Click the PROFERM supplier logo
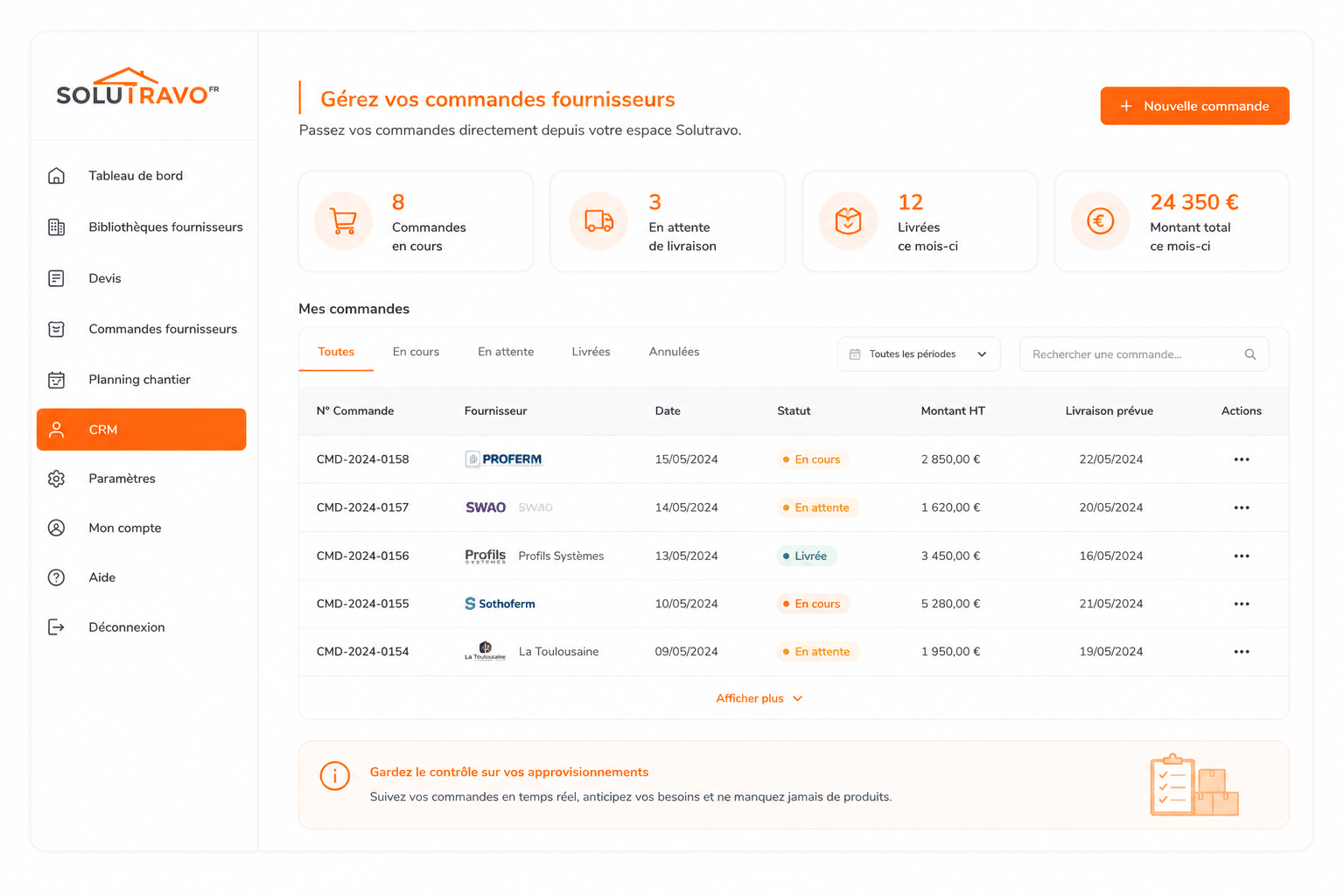Viewport: 1344px width, 896px height. point(503,459)
